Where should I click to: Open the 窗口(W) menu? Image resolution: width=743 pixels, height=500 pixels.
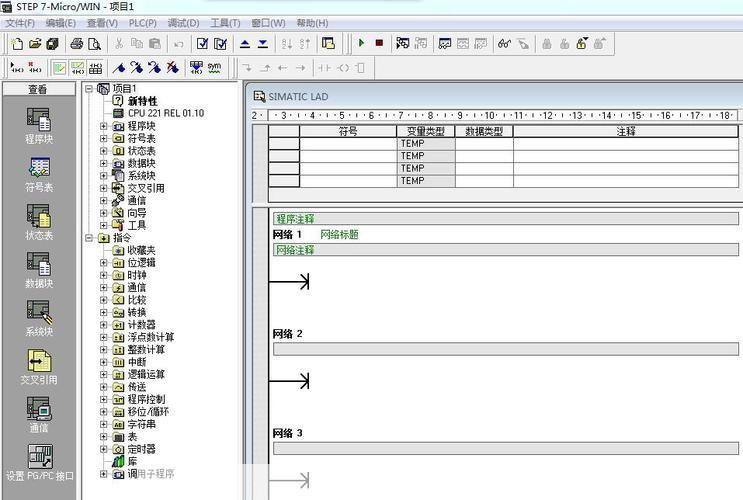pos(268,23)
